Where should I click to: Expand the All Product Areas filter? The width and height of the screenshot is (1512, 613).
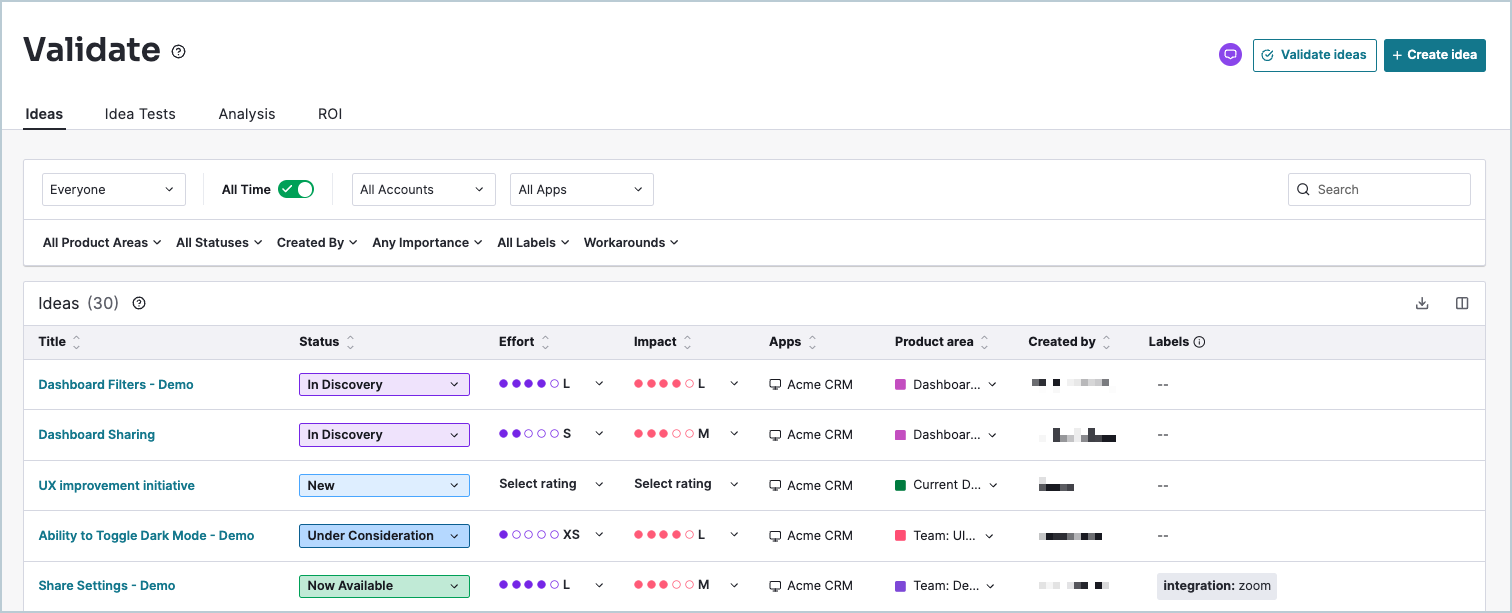point(102,243)
